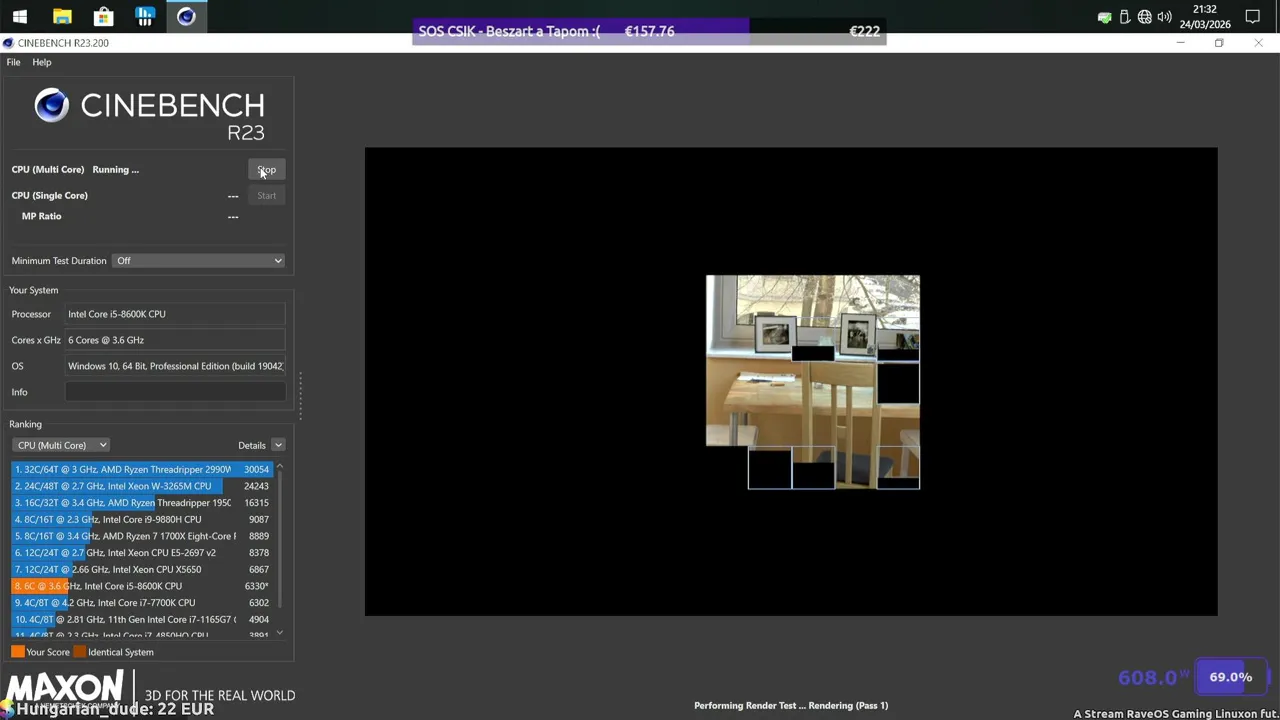Open the green system tray icon
The height and width of the screenshot is (720, 1280).
(x=1104, y=17)
